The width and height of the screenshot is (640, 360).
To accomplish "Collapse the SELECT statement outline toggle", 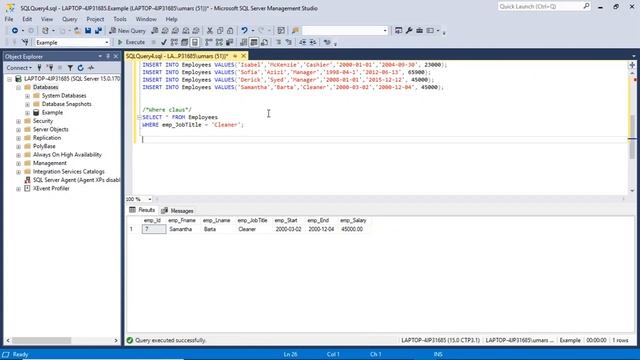I will (139, 117).
